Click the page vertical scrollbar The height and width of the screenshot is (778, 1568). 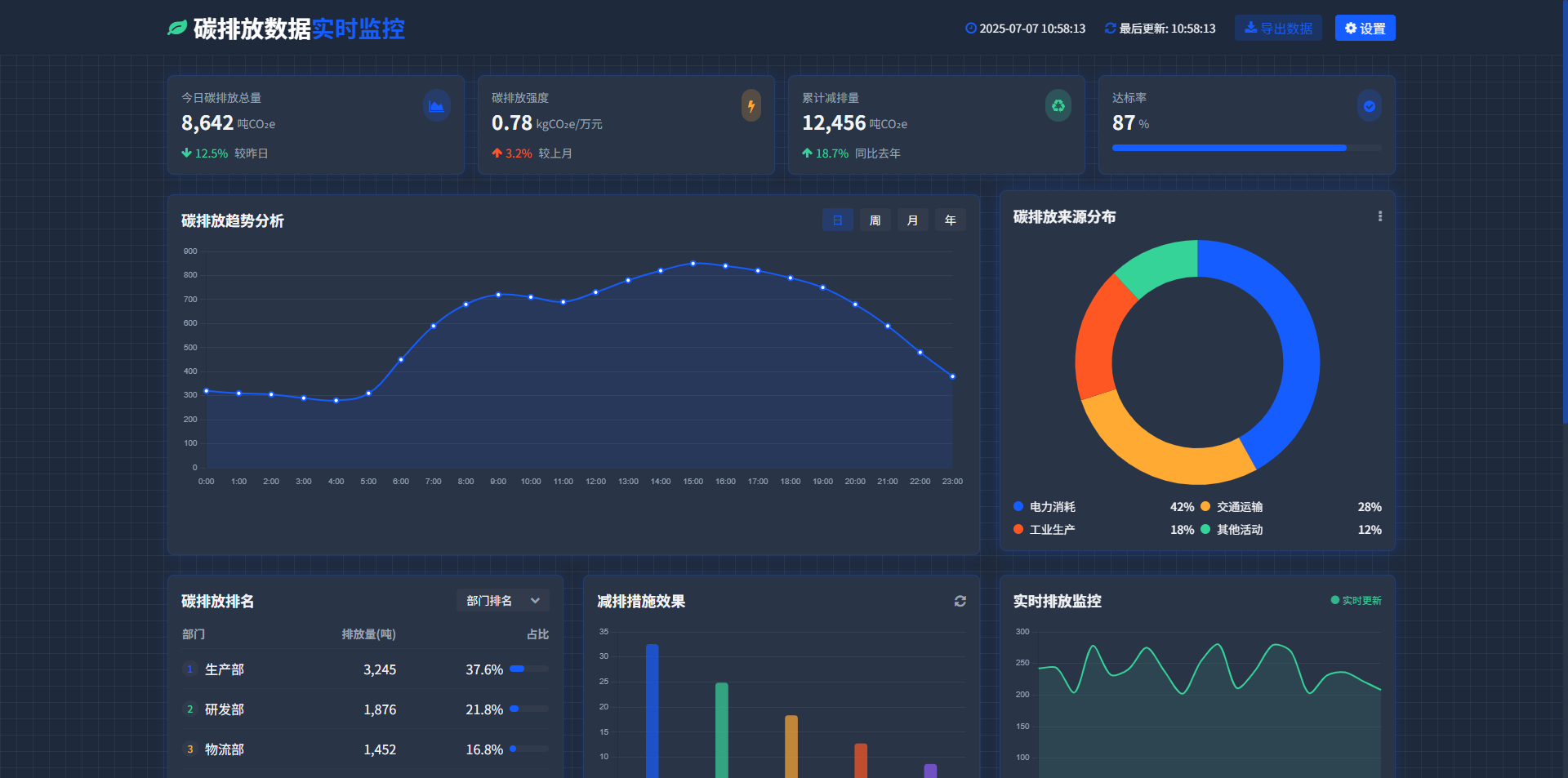pos(1564,212)
